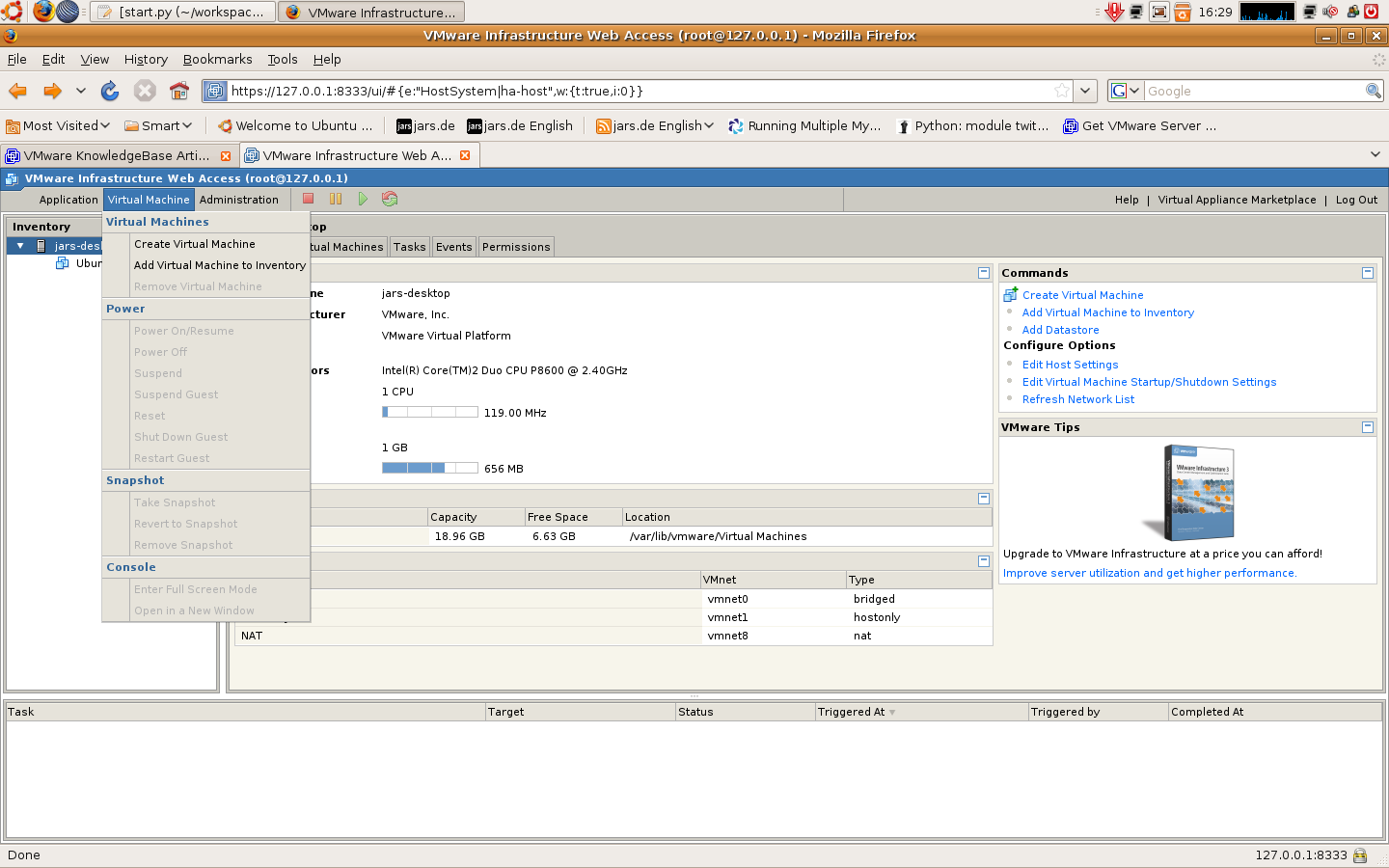The width and height of the screenshot is (1389, 868).
Task: Click the jars-desktop host icon in Inventory
Action: click(x=41, y=246)
